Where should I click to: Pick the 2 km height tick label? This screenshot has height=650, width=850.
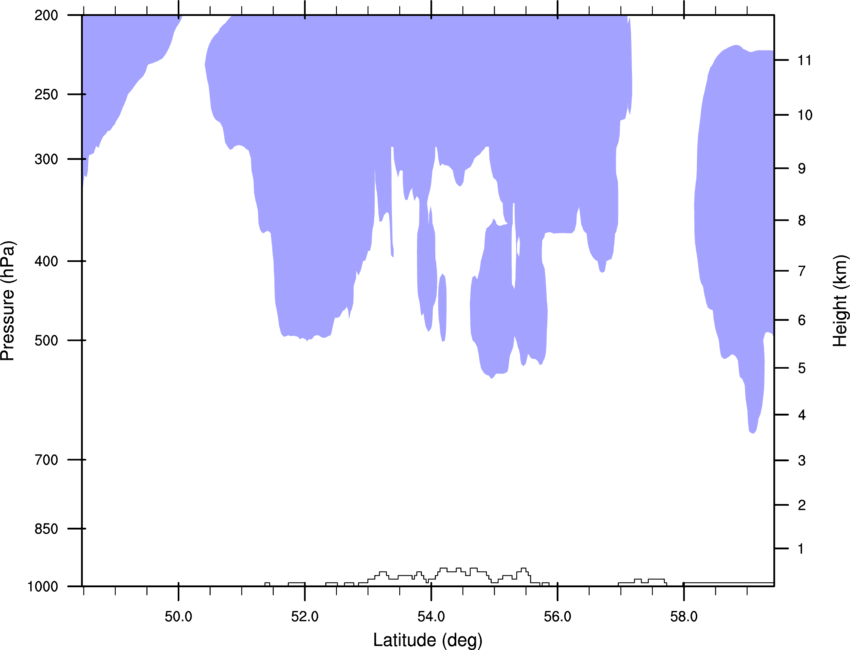tap(801, 505)
